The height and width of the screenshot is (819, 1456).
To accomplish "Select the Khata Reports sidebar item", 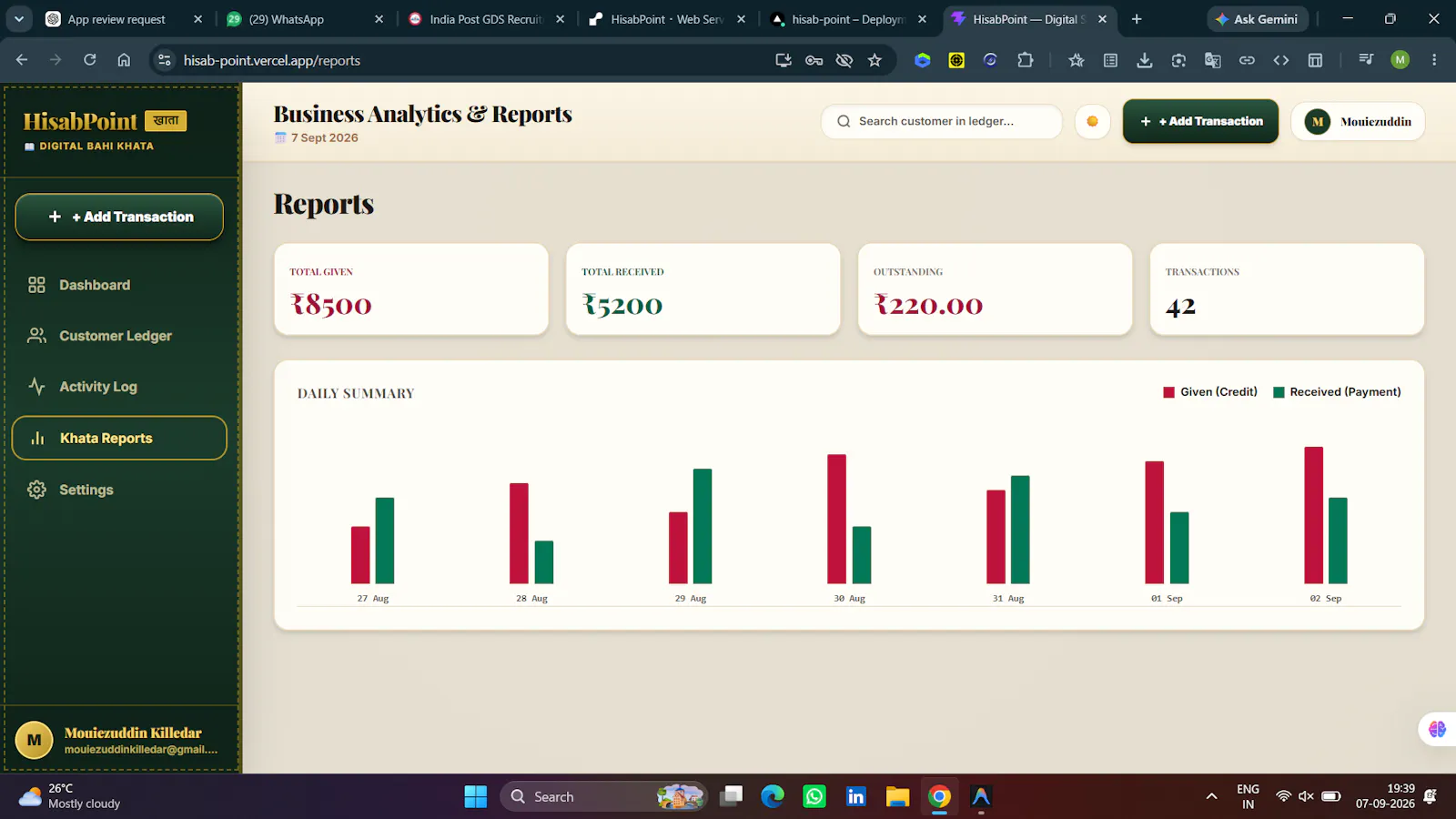I will coord(119,438).
